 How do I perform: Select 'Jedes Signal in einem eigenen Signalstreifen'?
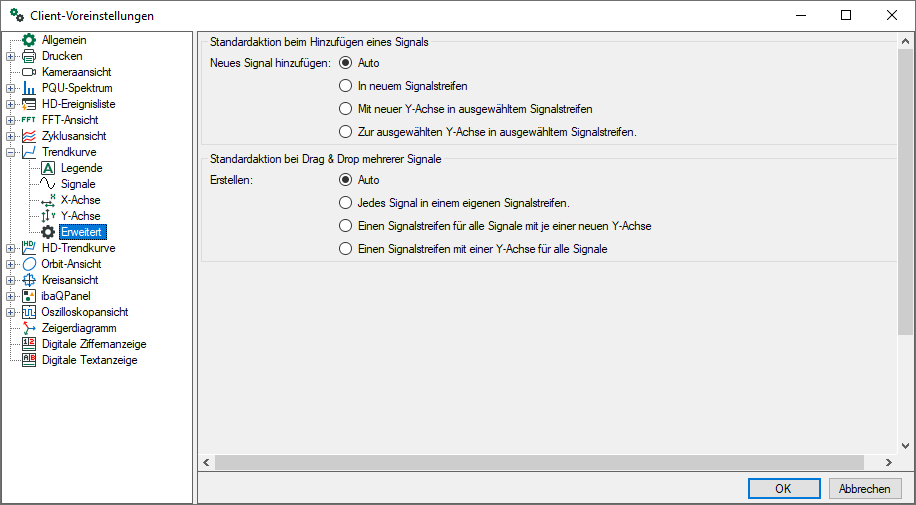pyautogui.click(x=346, y=203)
